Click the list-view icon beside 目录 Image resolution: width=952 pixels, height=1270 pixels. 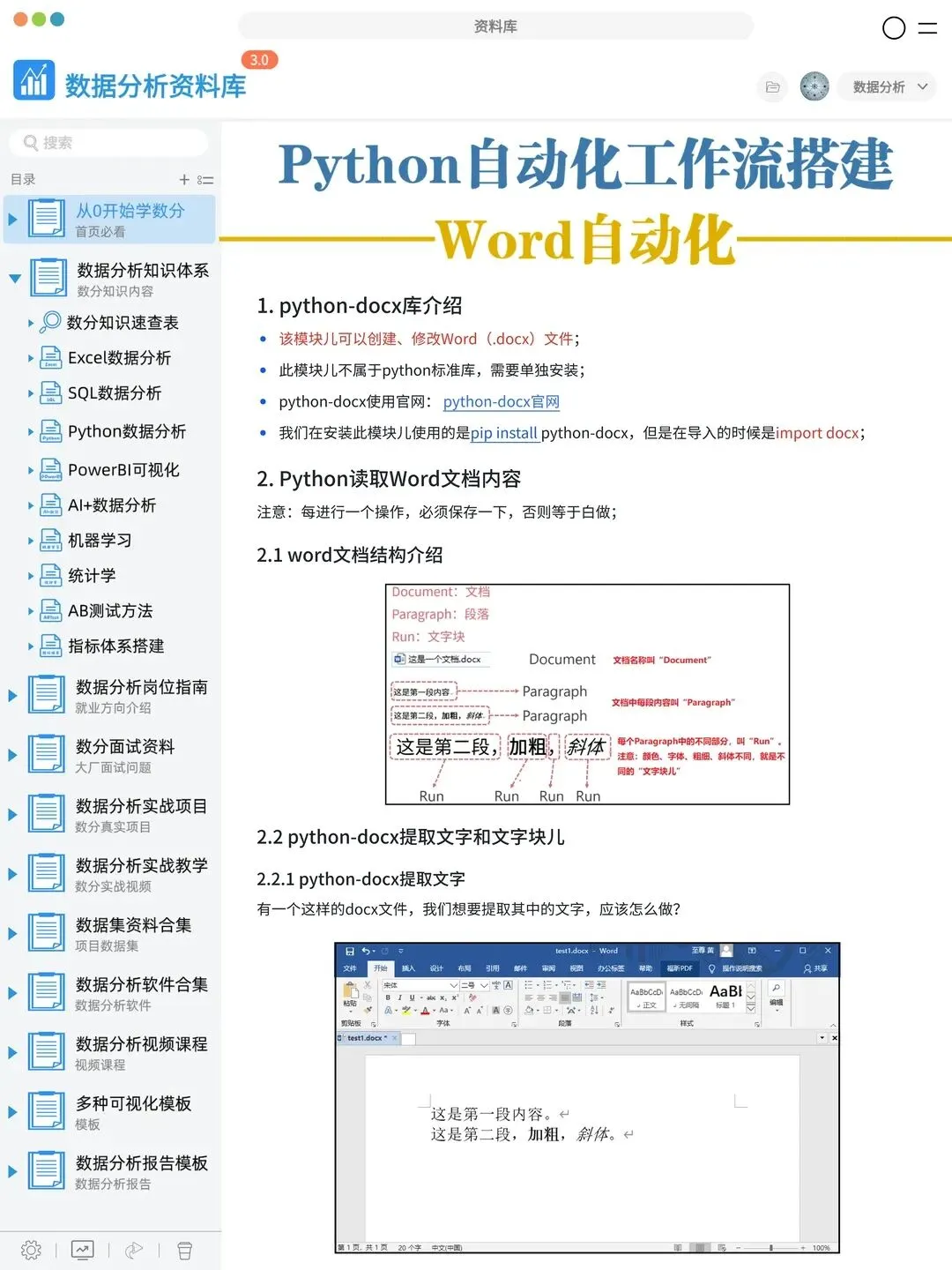click(x=205, y=180)
